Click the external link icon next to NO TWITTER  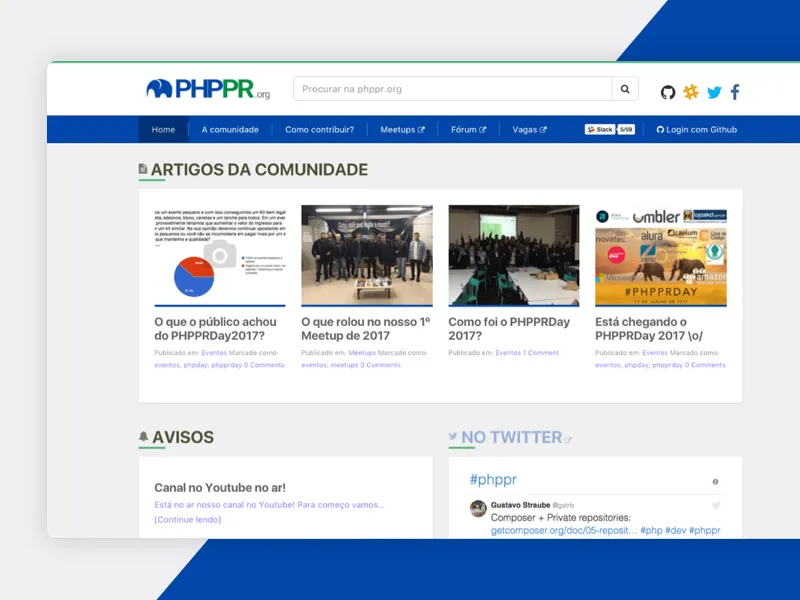pyautogui.click(x=568, y=440)
